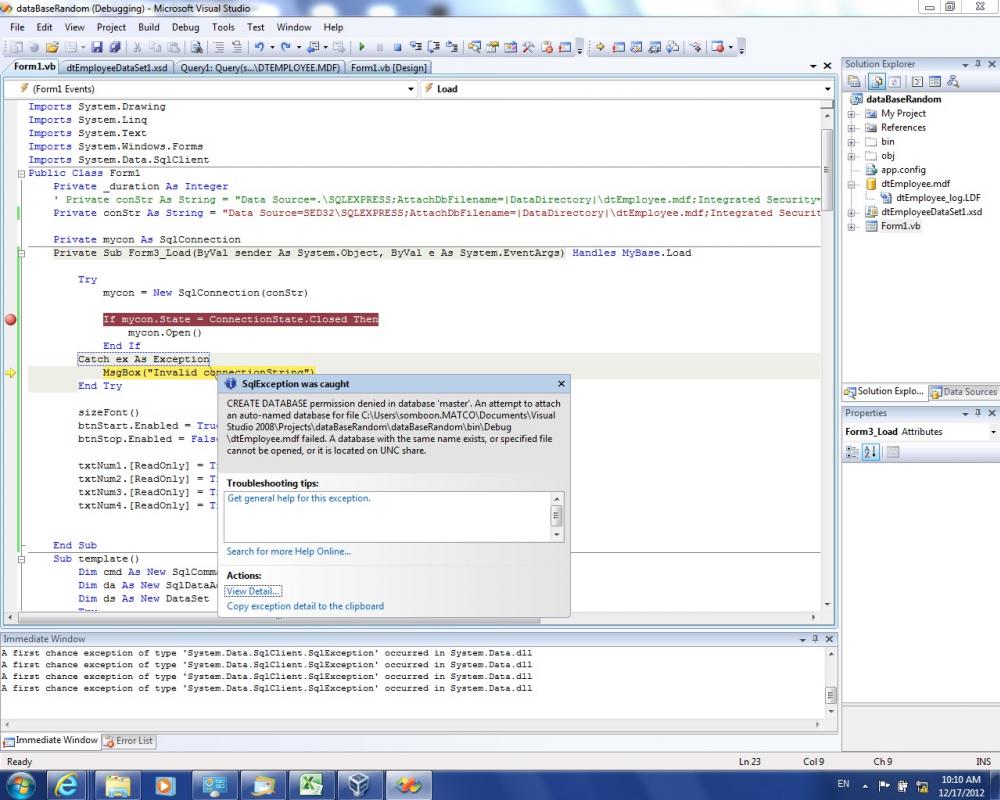Screen dimensions: 1000x800
Task: Click View Class Diagram icon in Solution Explorer
Action: [x=953, y=81]
